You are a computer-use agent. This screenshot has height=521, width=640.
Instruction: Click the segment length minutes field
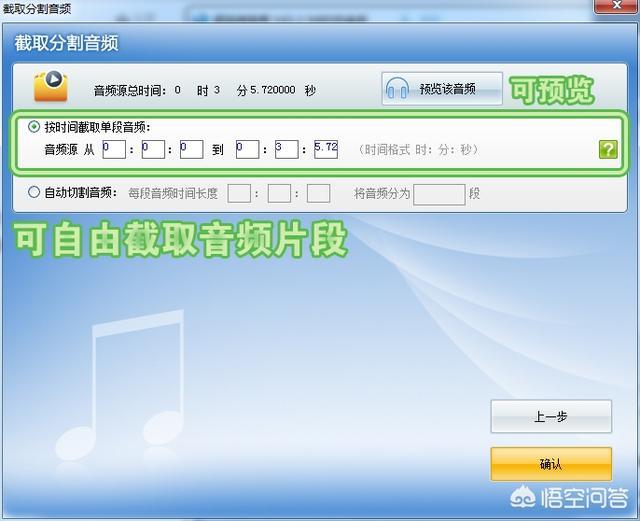279,193
